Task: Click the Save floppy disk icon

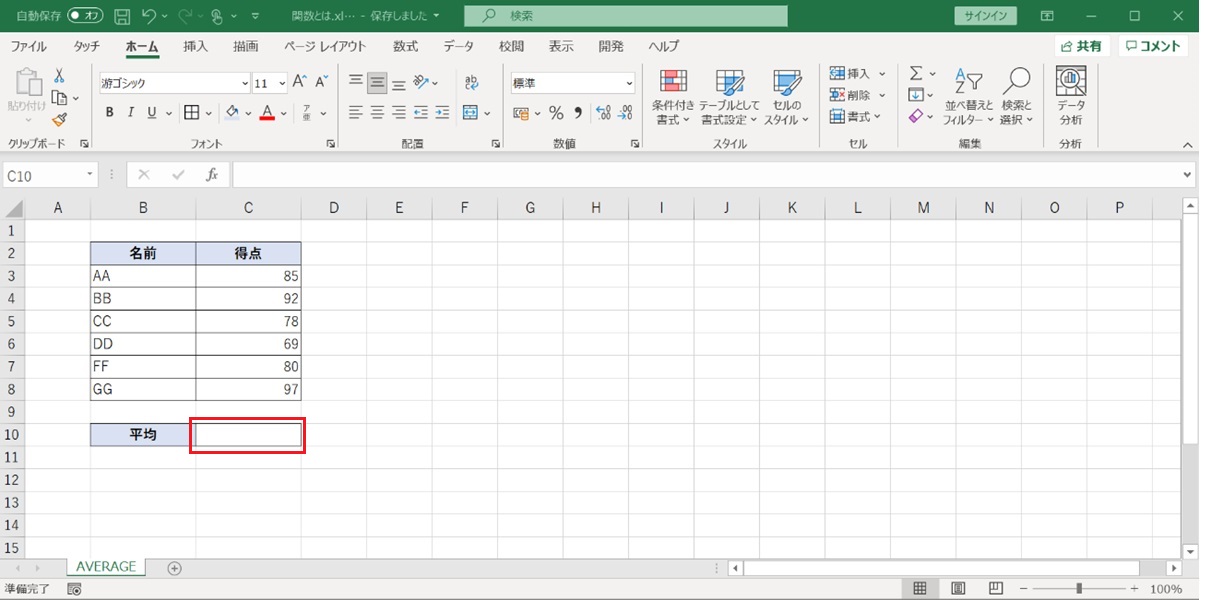Action: click(122, 16)
